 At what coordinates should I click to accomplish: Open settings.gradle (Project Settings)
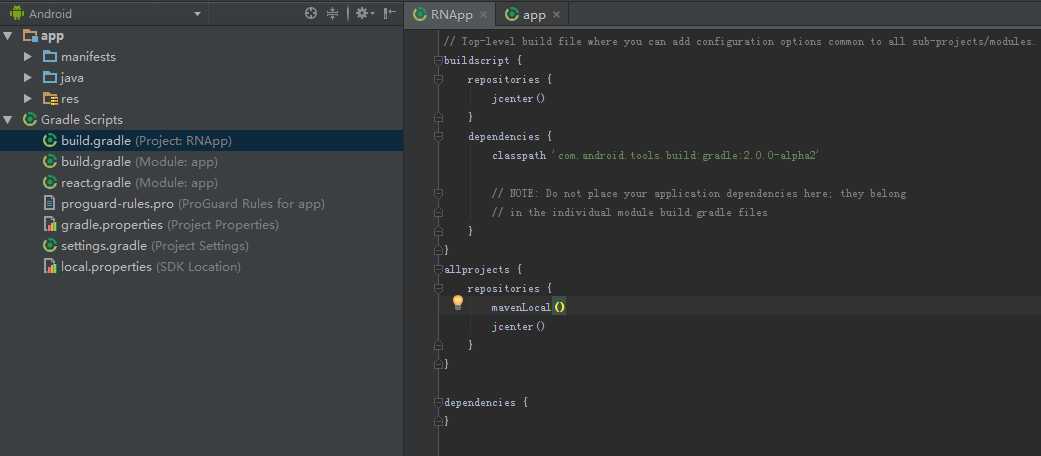click(x=104, y=246)
